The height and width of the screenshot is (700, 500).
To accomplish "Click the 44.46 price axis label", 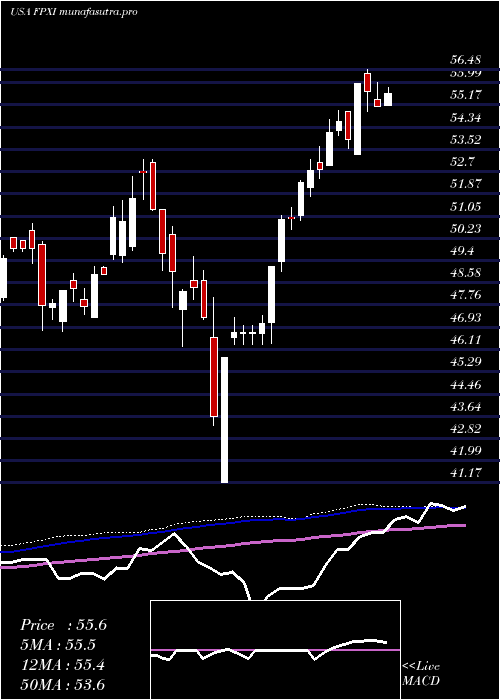I will click(465, 384).
